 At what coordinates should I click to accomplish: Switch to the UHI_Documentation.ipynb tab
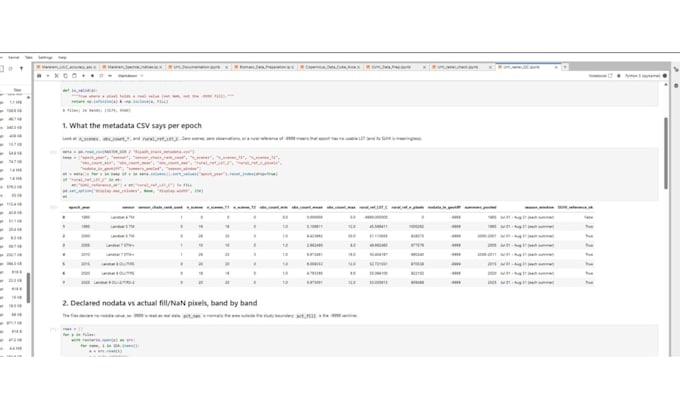click(198, 67)
